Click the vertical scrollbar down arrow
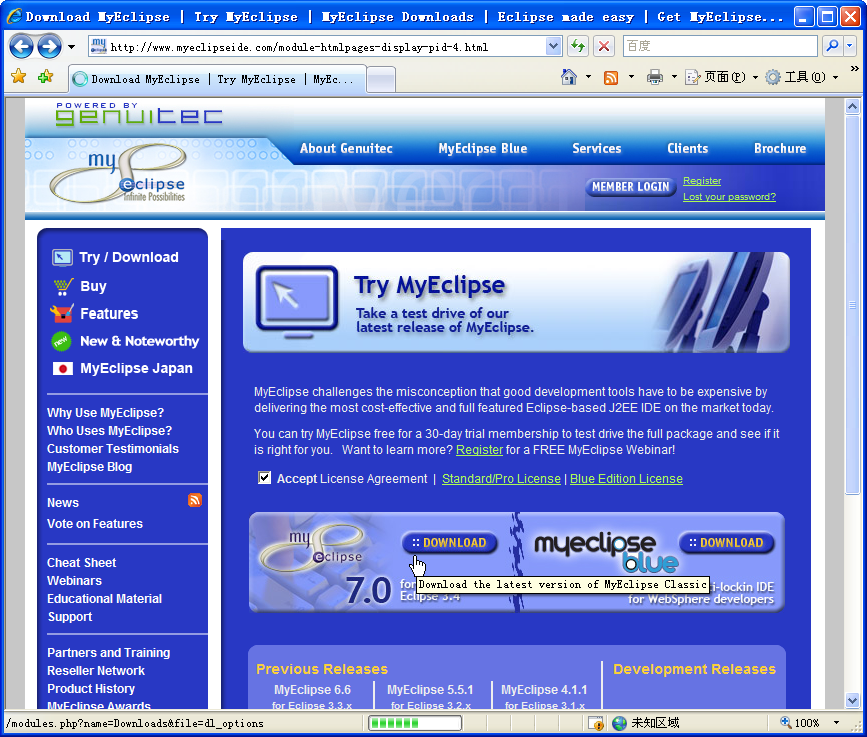This screenshot has width=867, height=737. pyautogui.click(x=852, y=701)
